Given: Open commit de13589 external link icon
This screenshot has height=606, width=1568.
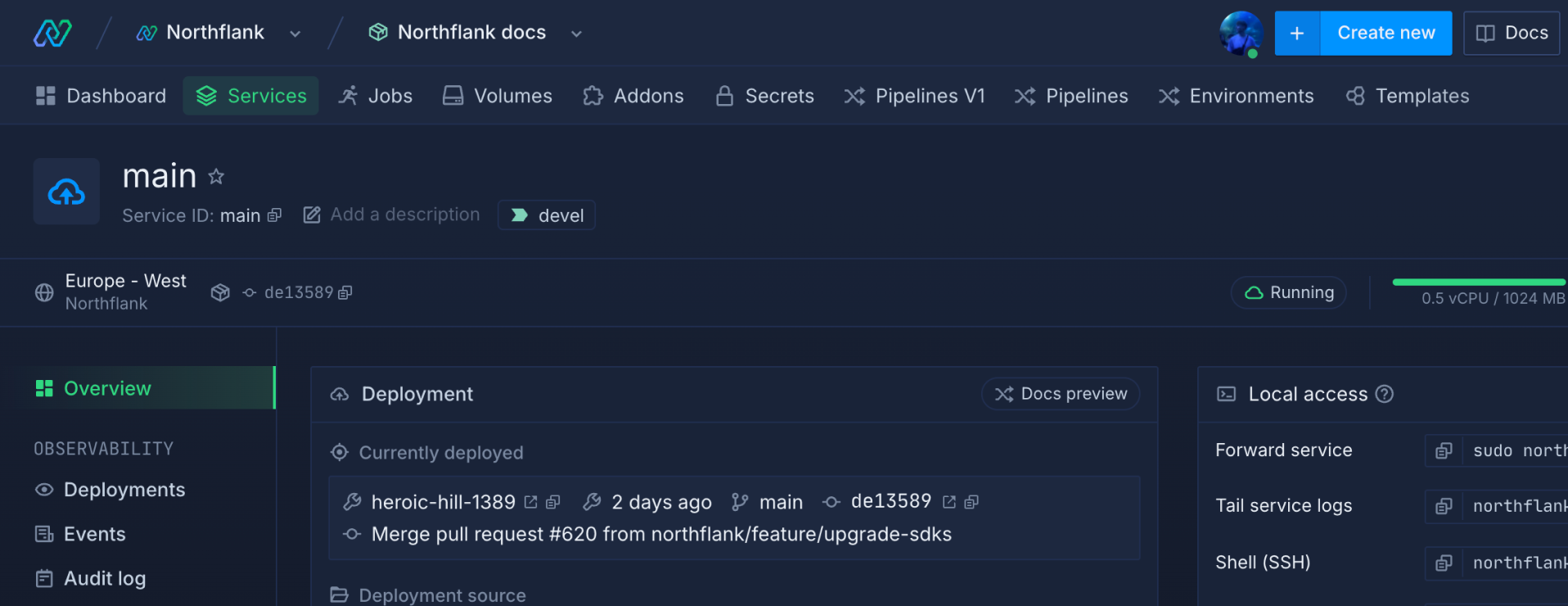Looking at the screenshot, I should [x=949, y=502].
